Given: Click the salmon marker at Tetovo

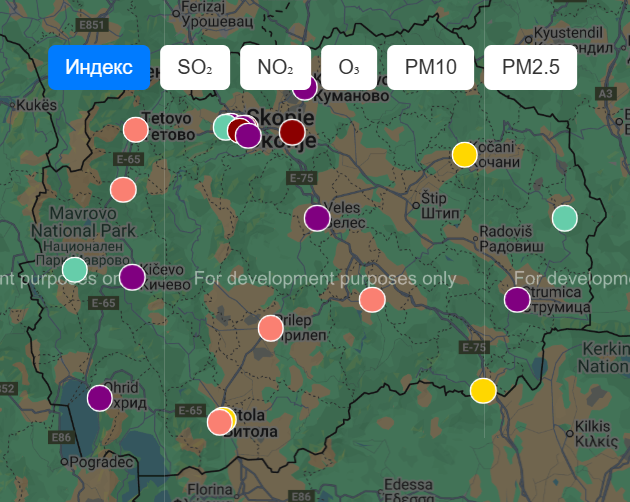Looking at the screenshot, I should [136, 129].
